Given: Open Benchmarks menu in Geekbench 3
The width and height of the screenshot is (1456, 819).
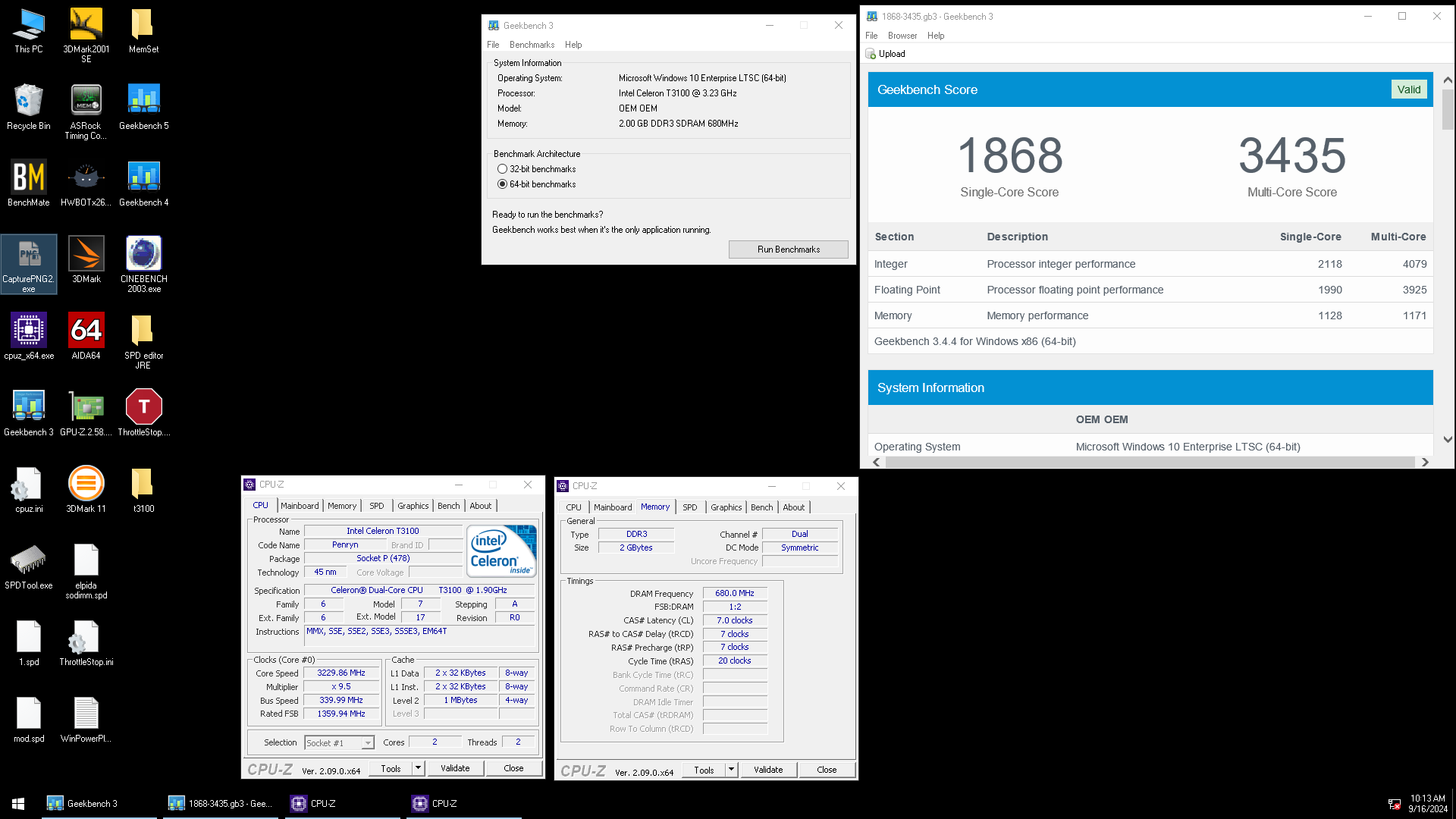Looking at the screenshot, I should [532, 45].
